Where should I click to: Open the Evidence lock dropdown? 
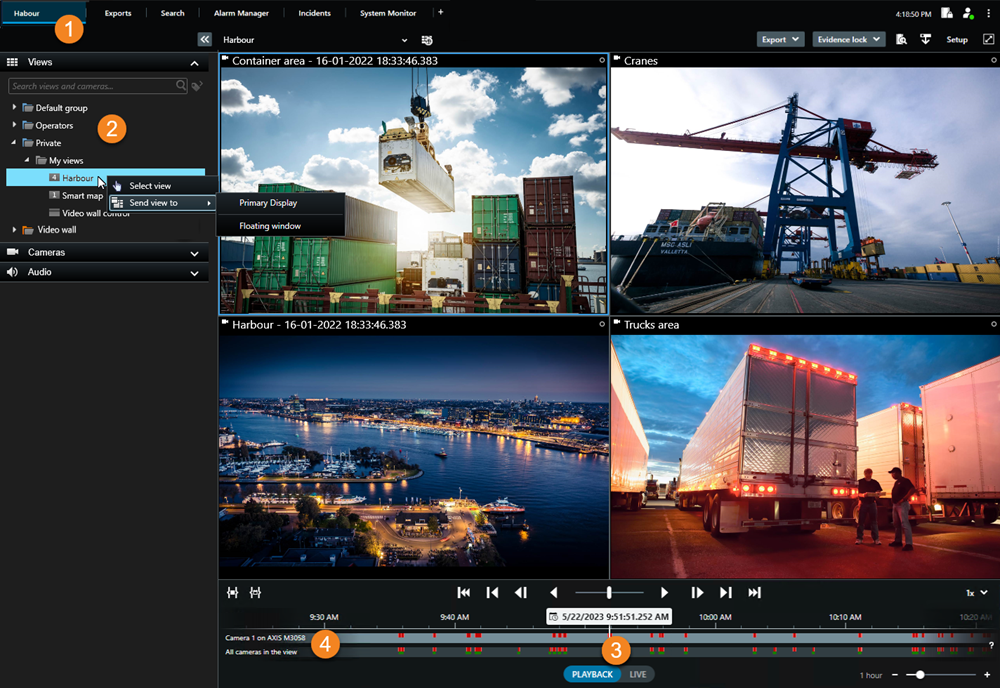point(848,40)
